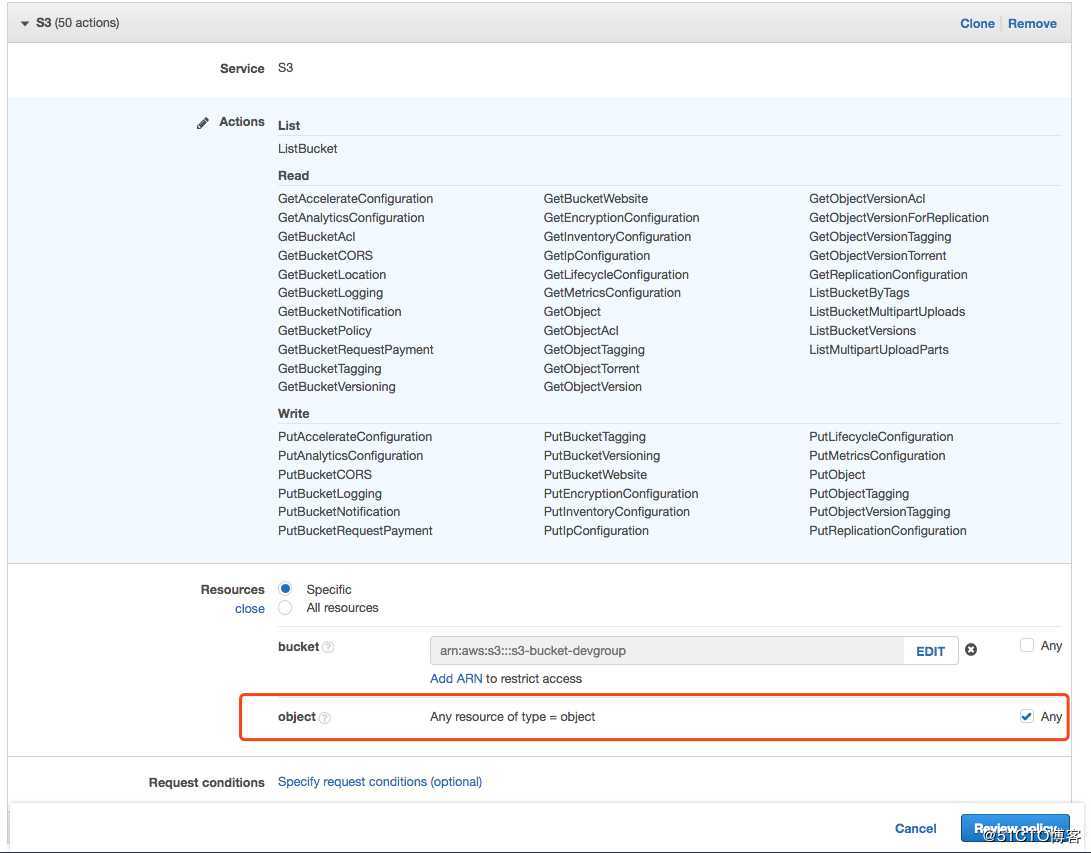Screen dimensions: 1091x853
Task: Click GetAccelerateConfiguration action
Action: [356, 198]
